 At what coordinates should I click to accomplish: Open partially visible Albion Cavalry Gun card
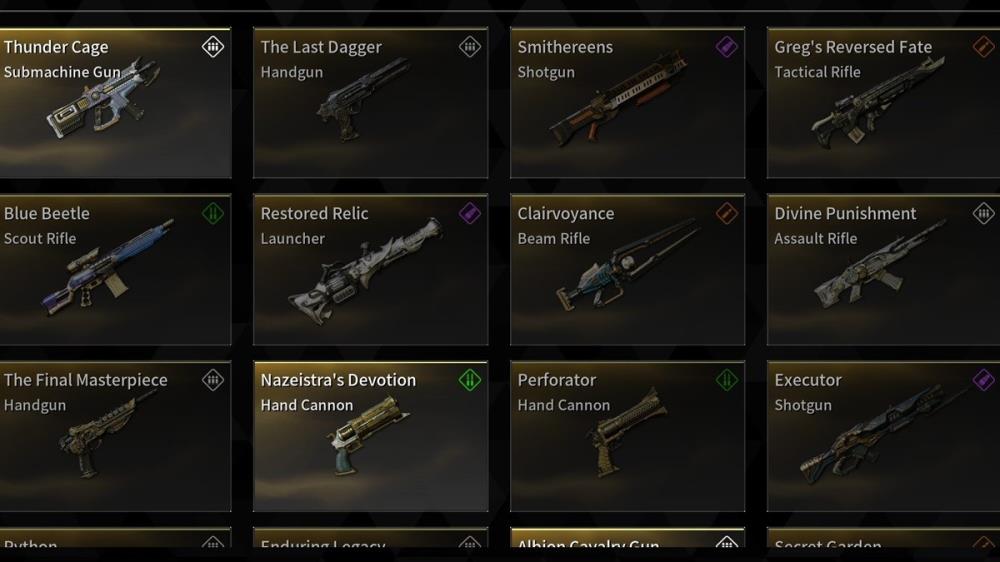point(628,538)
